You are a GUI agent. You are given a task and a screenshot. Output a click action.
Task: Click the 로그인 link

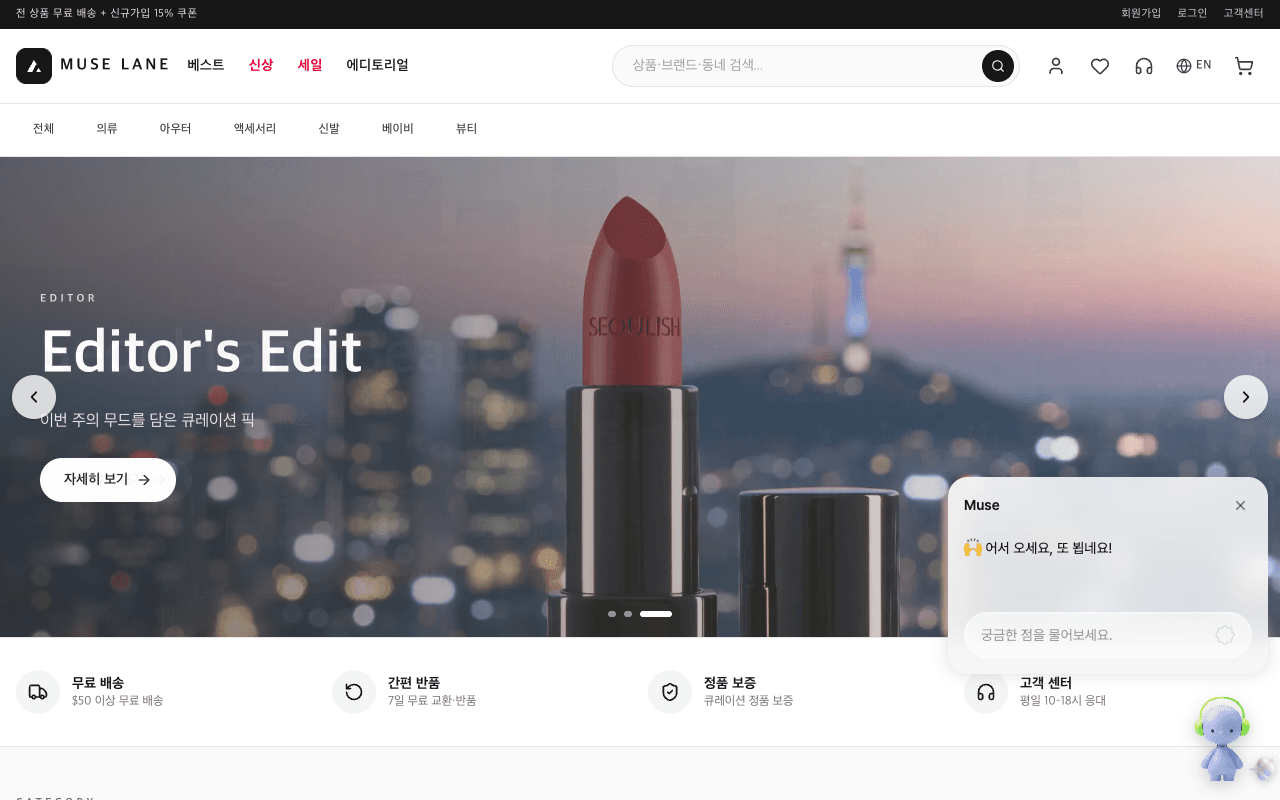pyautogui.click(x=1192, y=13)
